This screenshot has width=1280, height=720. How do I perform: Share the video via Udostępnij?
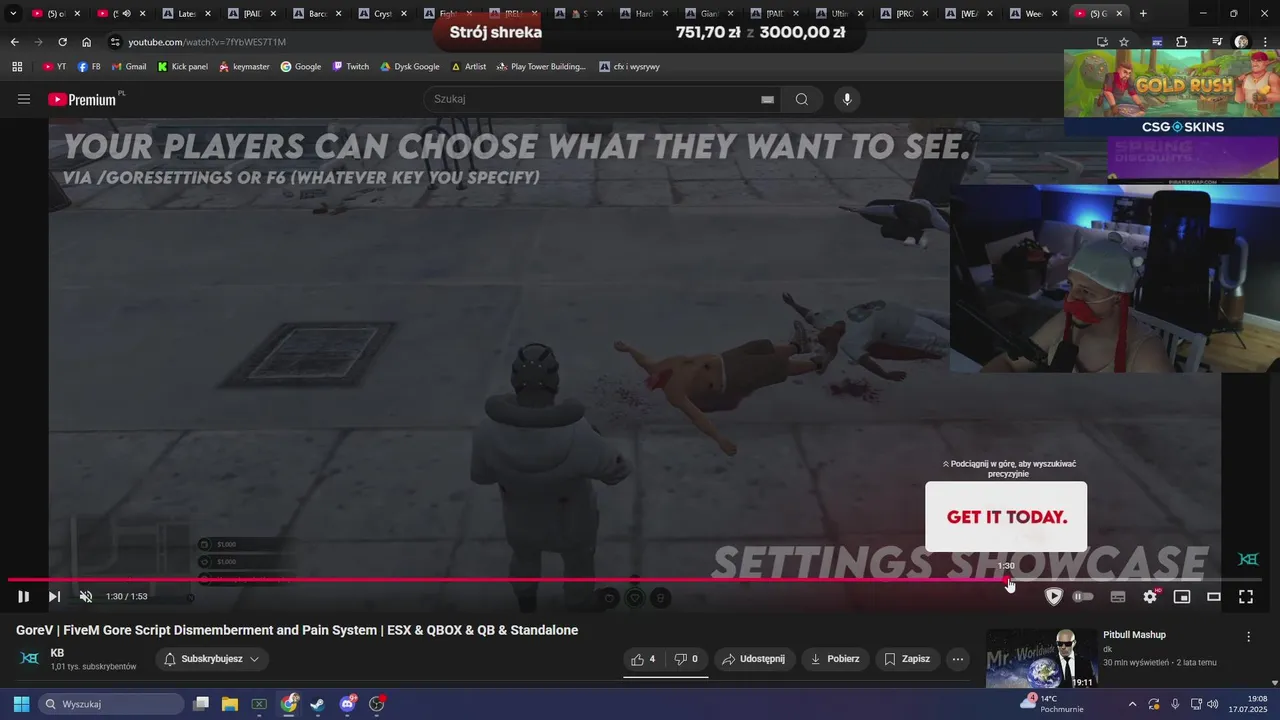755,659
